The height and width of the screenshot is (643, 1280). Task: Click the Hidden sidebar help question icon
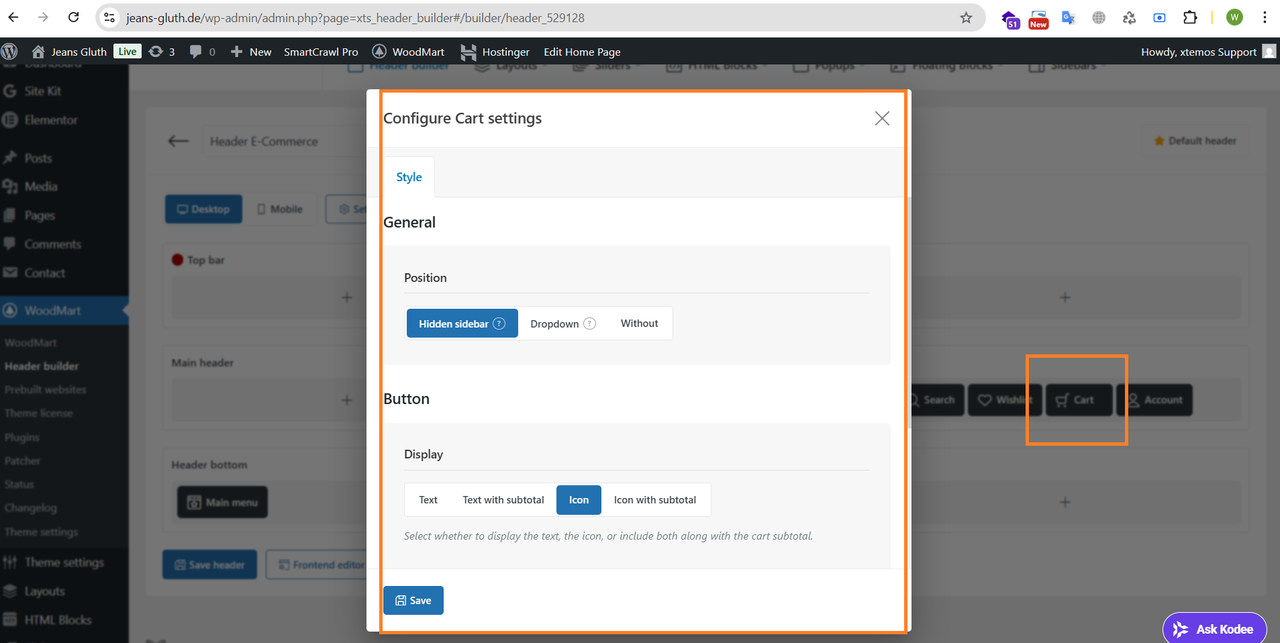[x=499, y=324]
